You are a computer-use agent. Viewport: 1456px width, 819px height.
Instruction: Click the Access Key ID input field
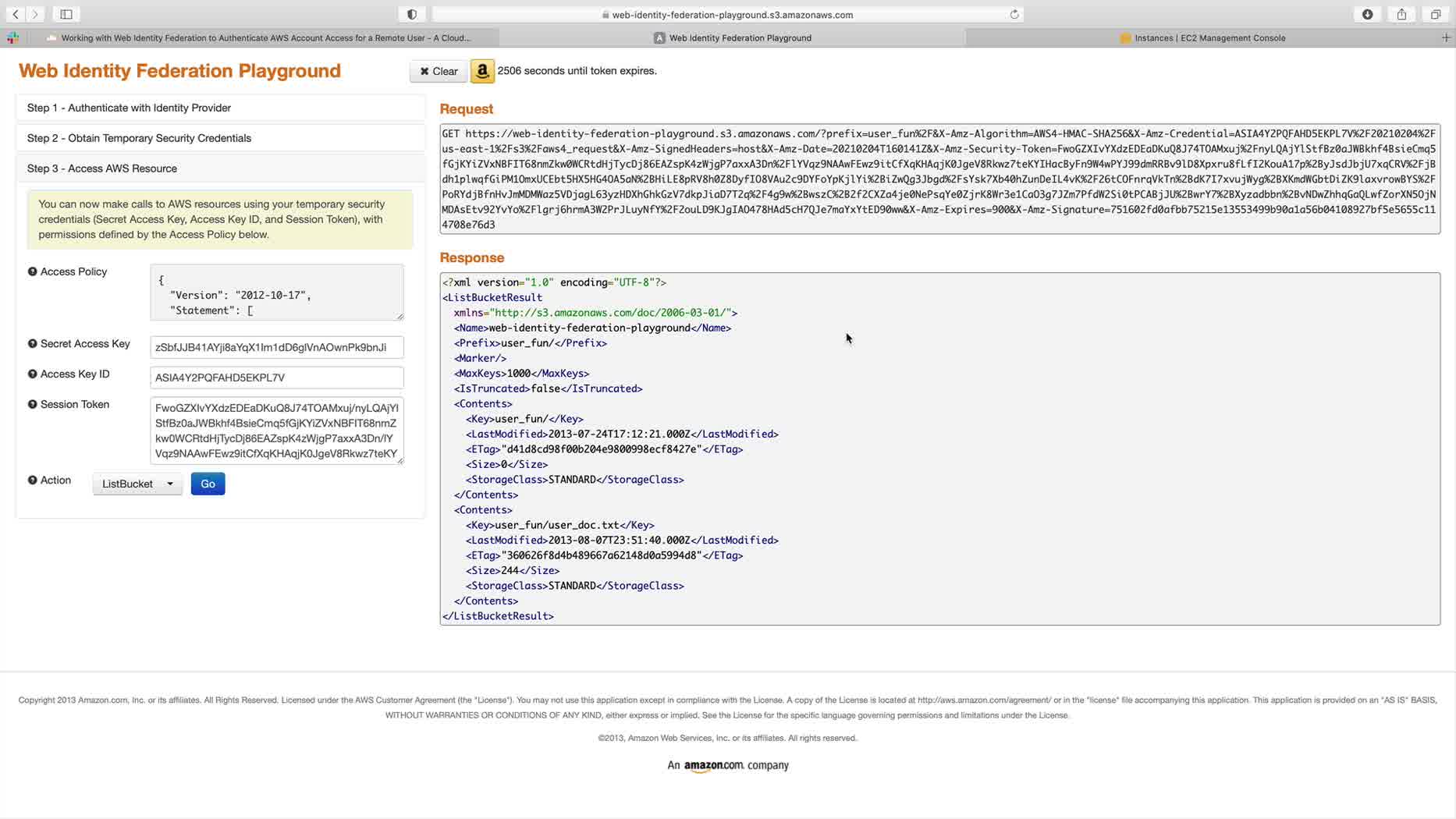pos(277,378)
